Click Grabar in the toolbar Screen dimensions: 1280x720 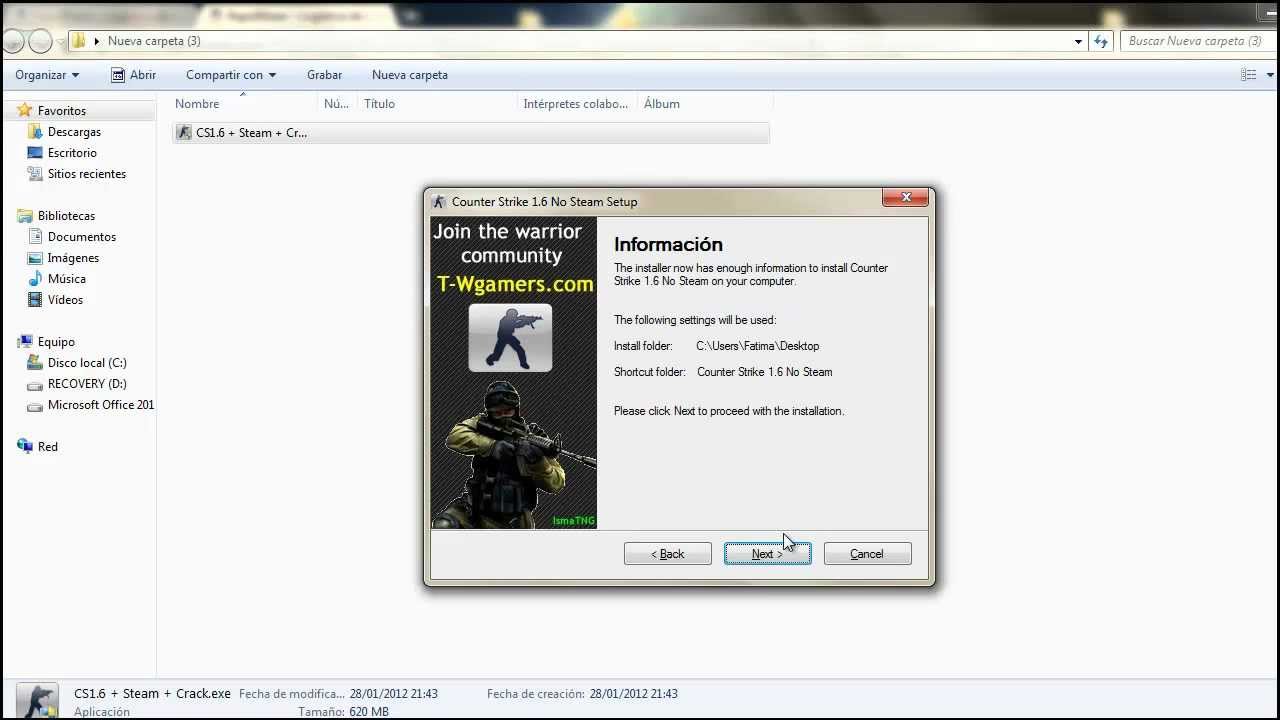click(324, 75)
